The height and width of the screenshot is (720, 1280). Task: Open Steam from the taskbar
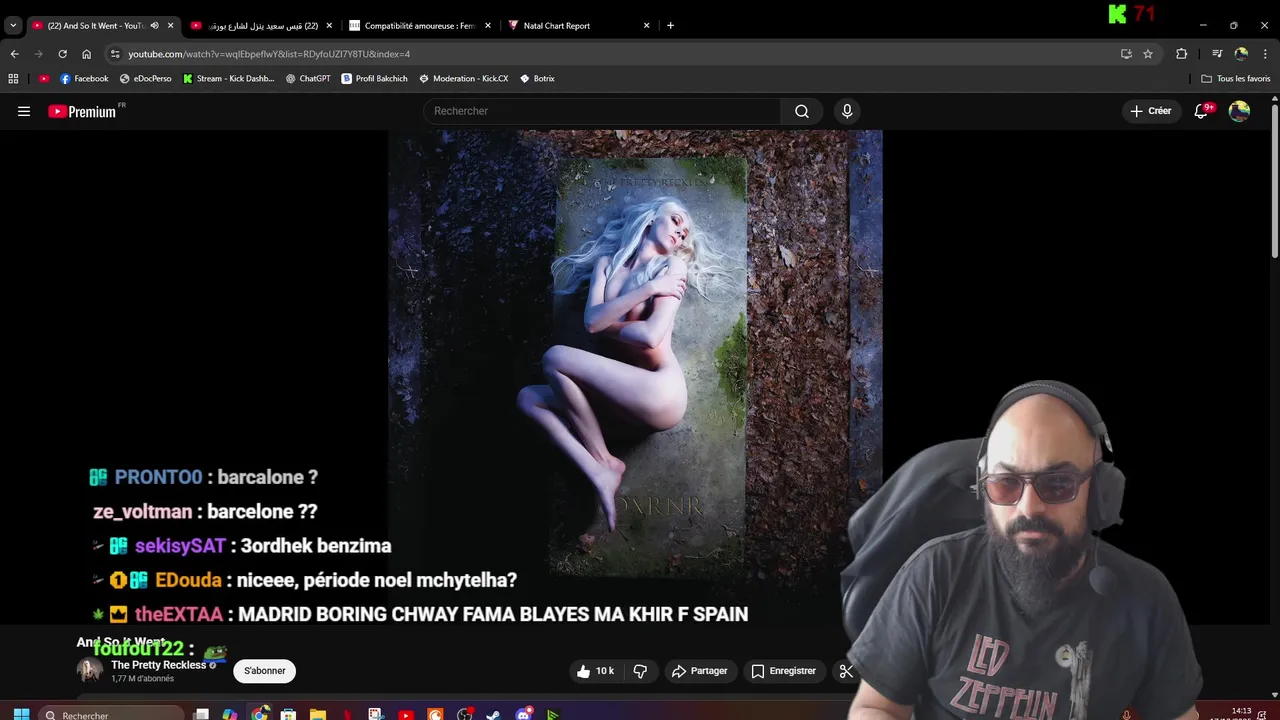point(493,714)
